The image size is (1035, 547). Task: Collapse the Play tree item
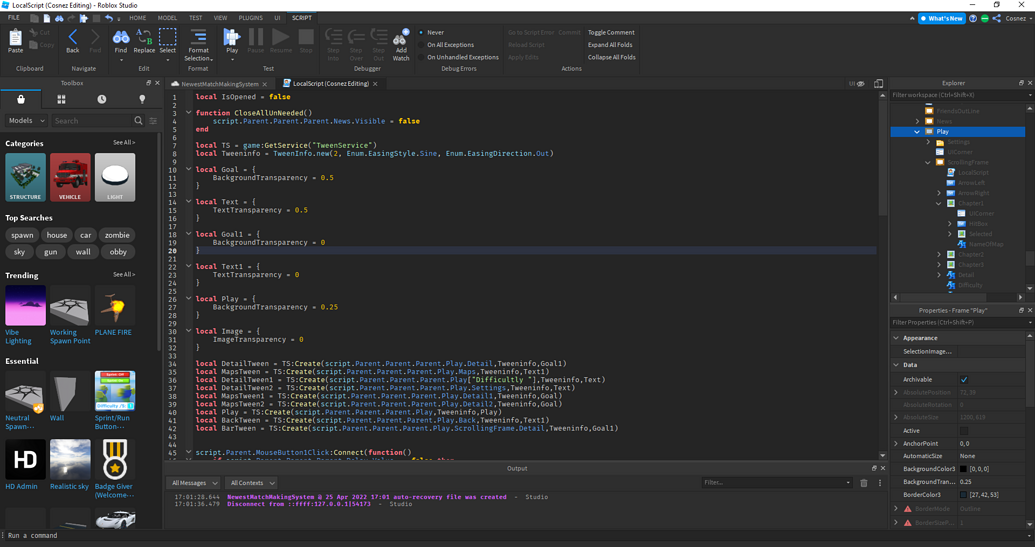coord(917,132)
